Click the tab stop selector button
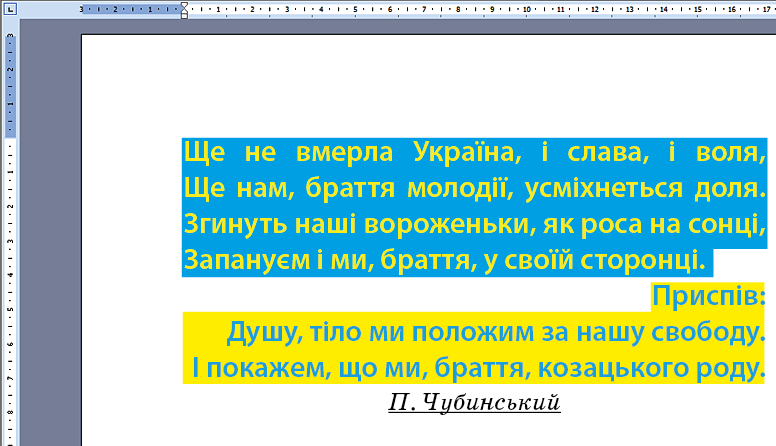Viewport: 776px width, 446px height. (x=9, y=9)
